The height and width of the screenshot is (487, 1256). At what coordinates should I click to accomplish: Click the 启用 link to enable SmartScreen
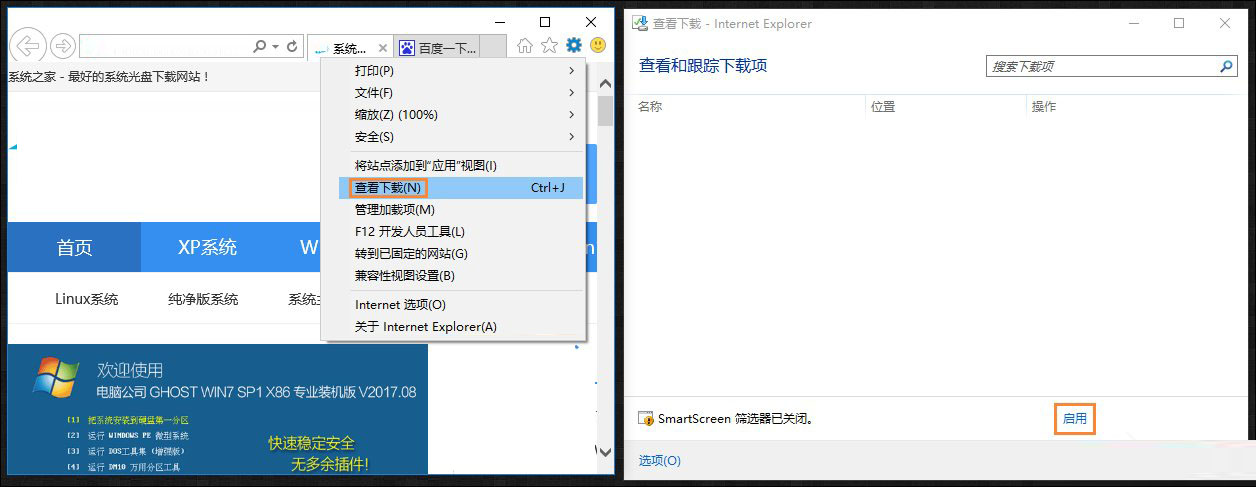tap(1075, 419)
